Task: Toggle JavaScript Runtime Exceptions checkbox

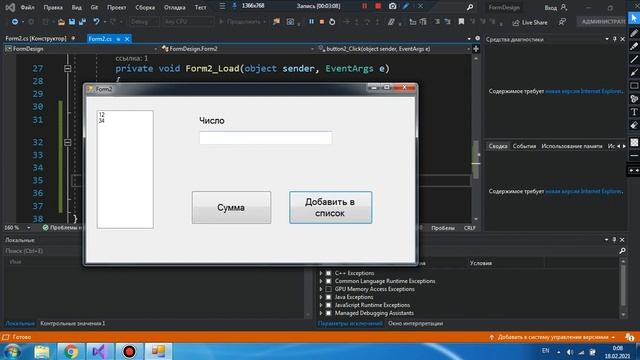Action: point(329,305)
